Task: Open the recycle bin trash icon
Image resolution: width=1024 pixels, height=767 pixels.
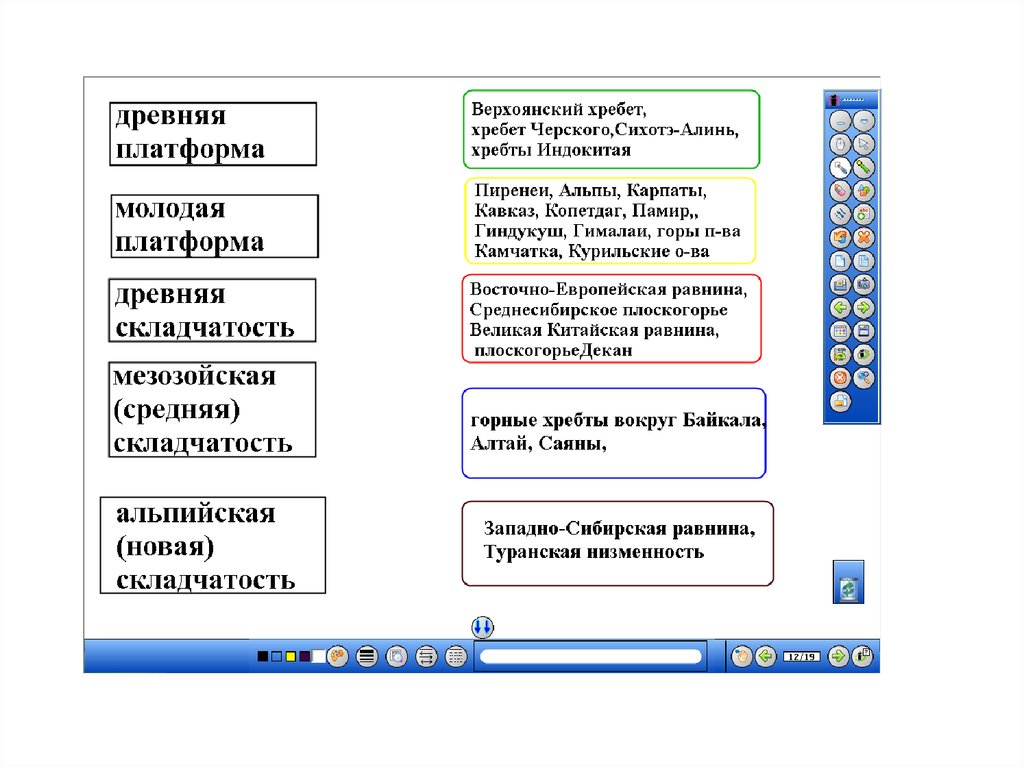Action: click(848, 589)
